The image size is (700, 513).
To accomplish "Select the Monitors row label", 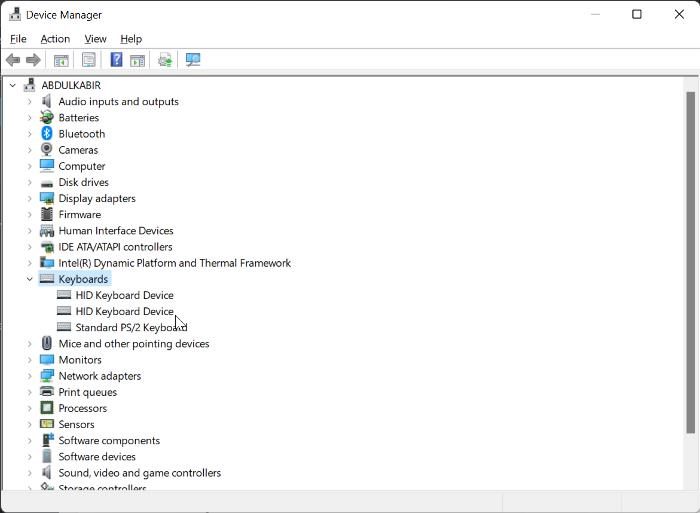I will 80,359.
